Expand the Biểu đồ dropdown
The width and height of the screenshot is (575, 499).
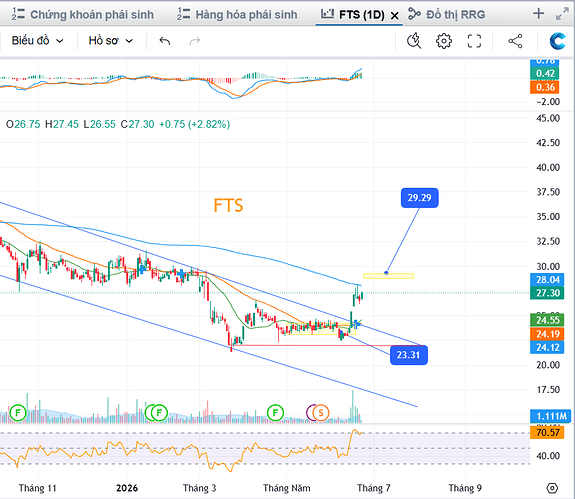click(37, 41)
